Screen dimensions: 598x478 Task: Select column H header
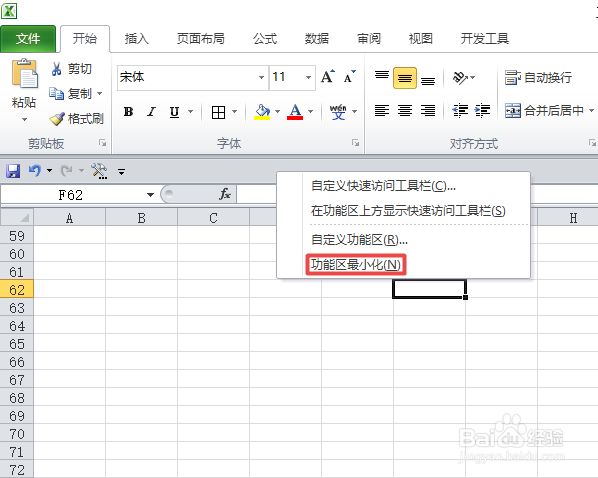pyautogui.click(x=568, y=218)
